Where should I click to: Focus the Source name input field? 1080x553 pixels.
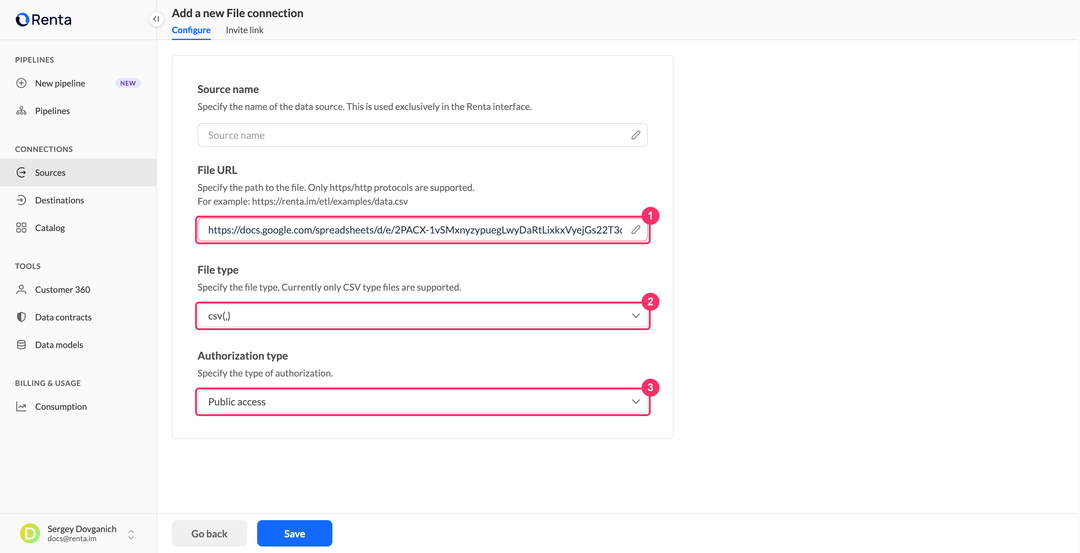pyautogui.click(x=422, y=135)
